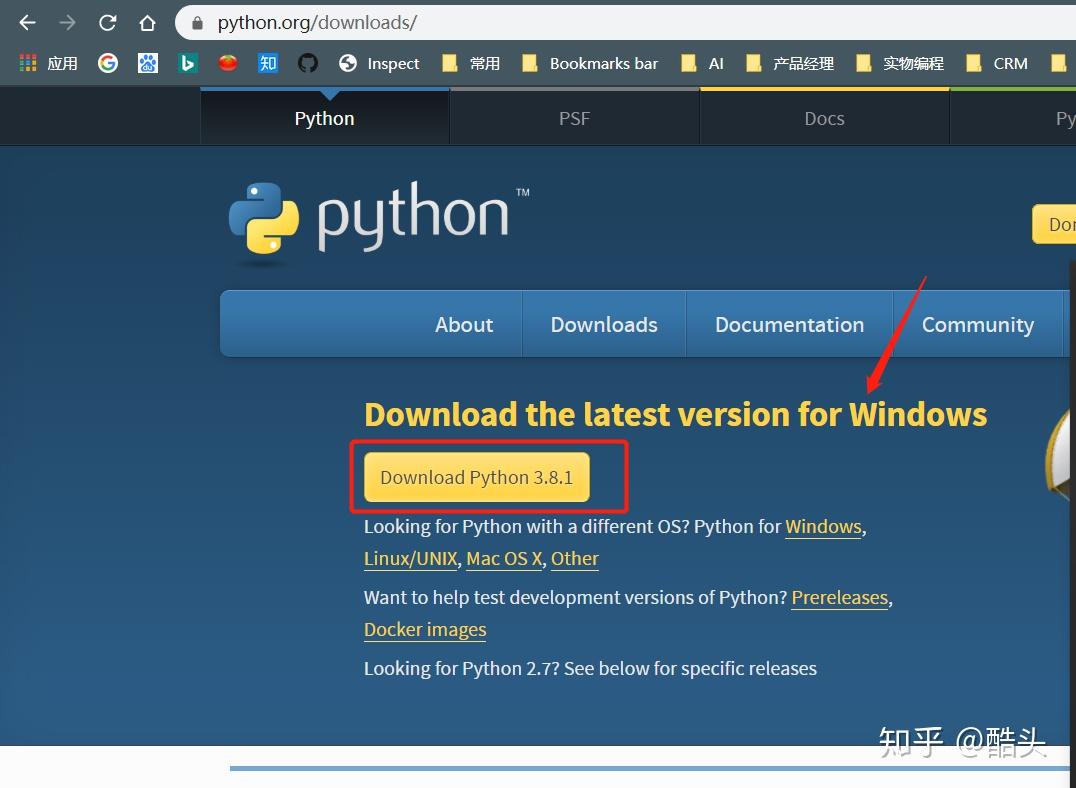Click the GitHub bookmark icon
The image size is (1076, 788).
(x=308, y=62)
